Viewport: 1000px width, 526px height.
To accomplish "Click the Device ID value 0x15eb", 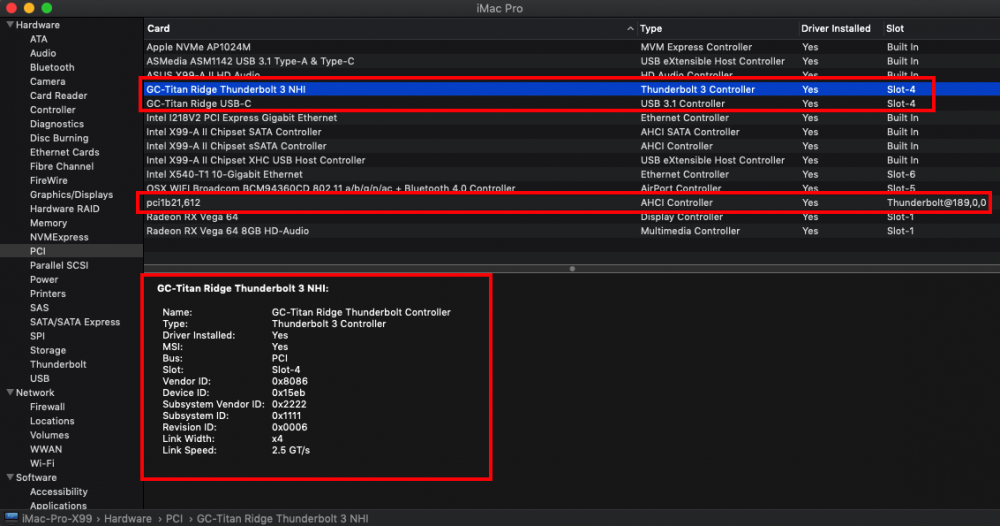I will coord(288,393).
